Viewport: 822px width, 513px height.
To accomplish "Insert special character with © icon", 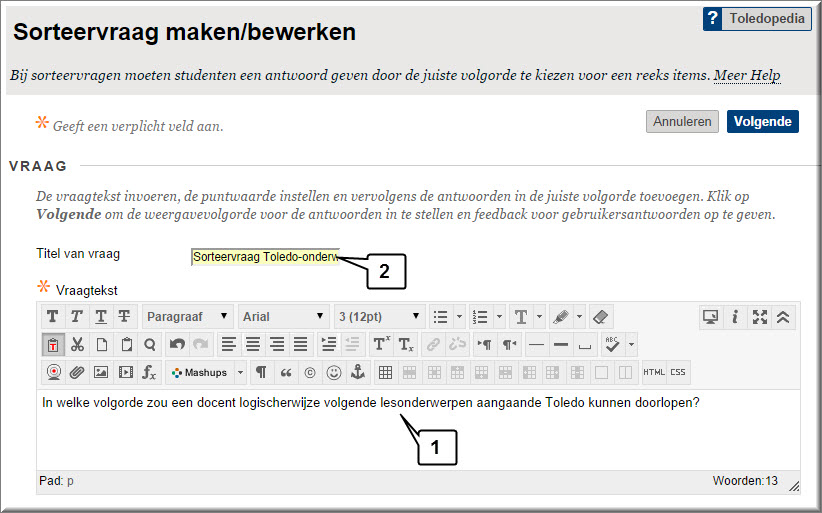I will pyautogui.click(x=310, y=373).
